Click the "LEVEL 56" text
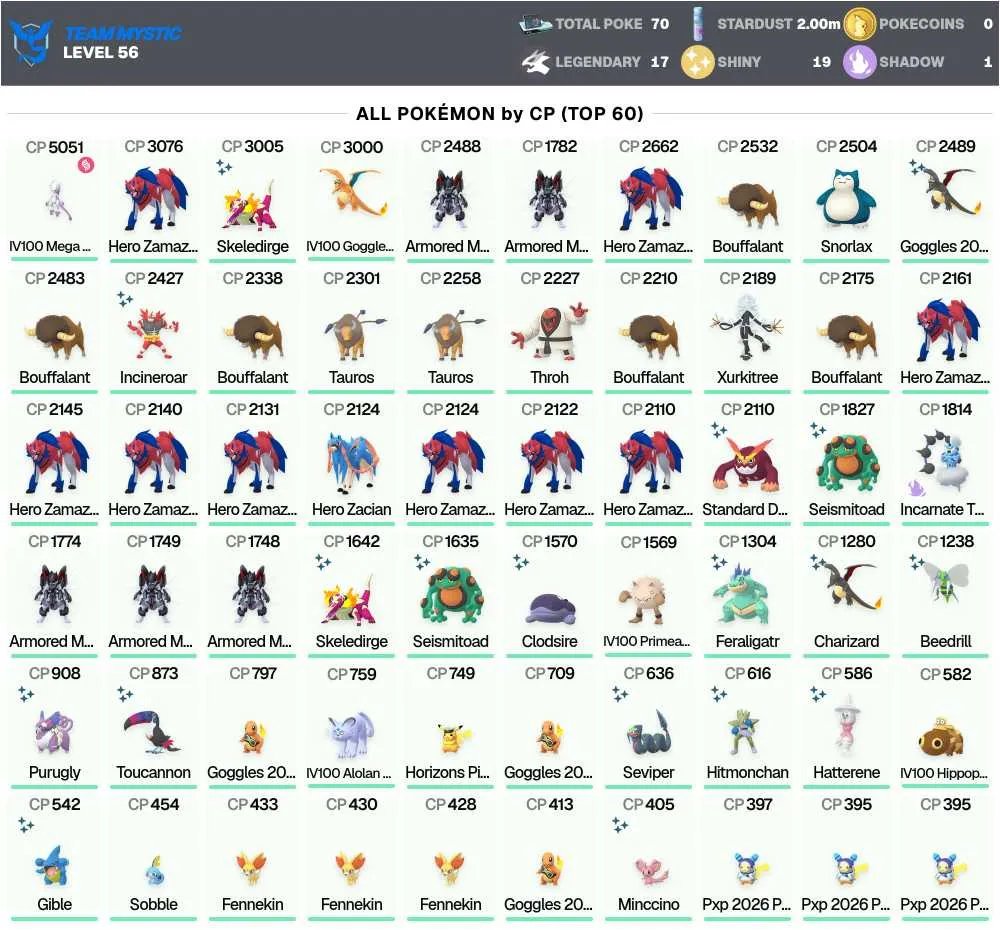The height and width of the screenshot is (930, 1000). 101,53
